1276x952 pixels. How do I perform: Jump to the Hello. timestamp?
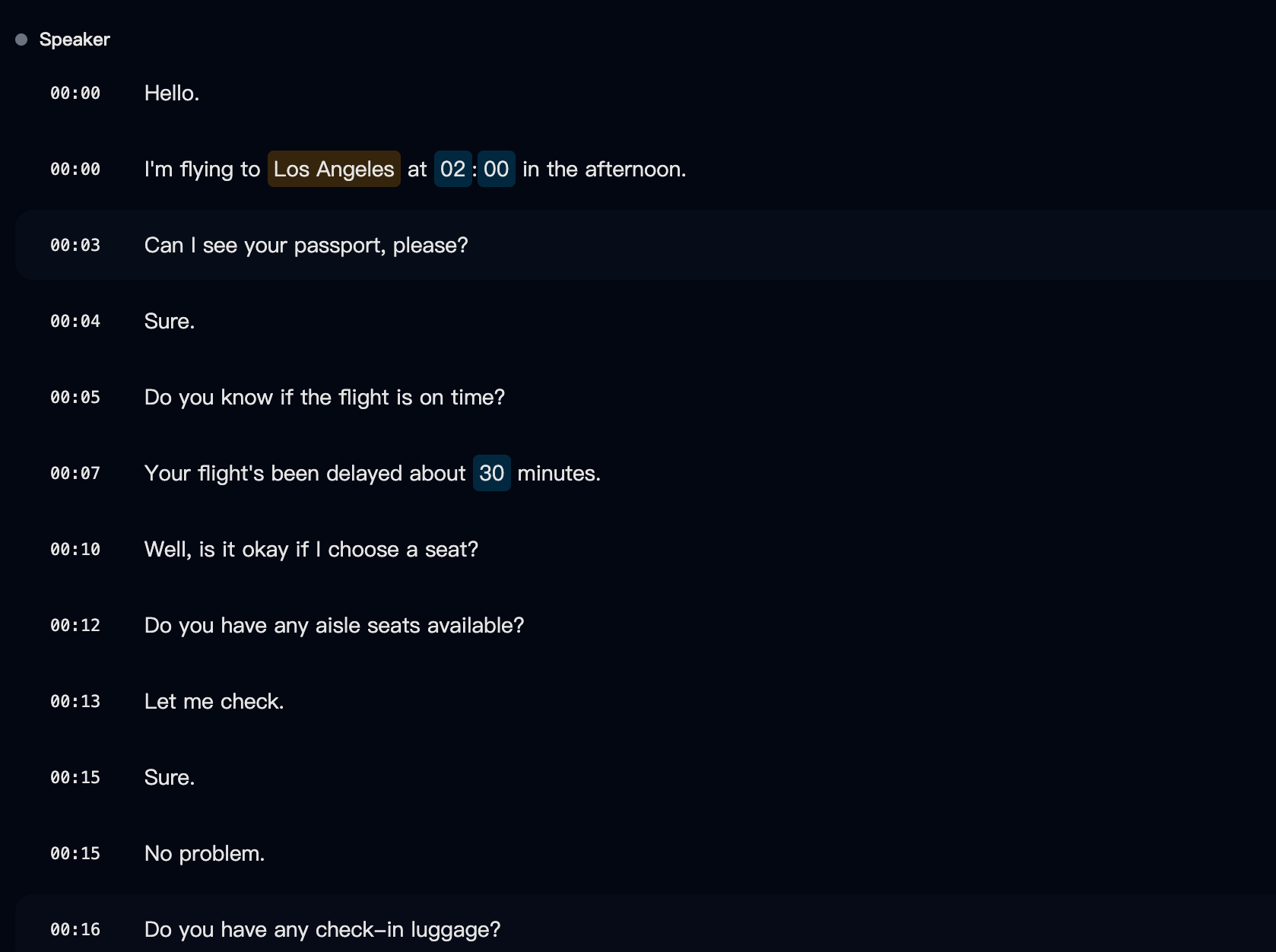75,93
